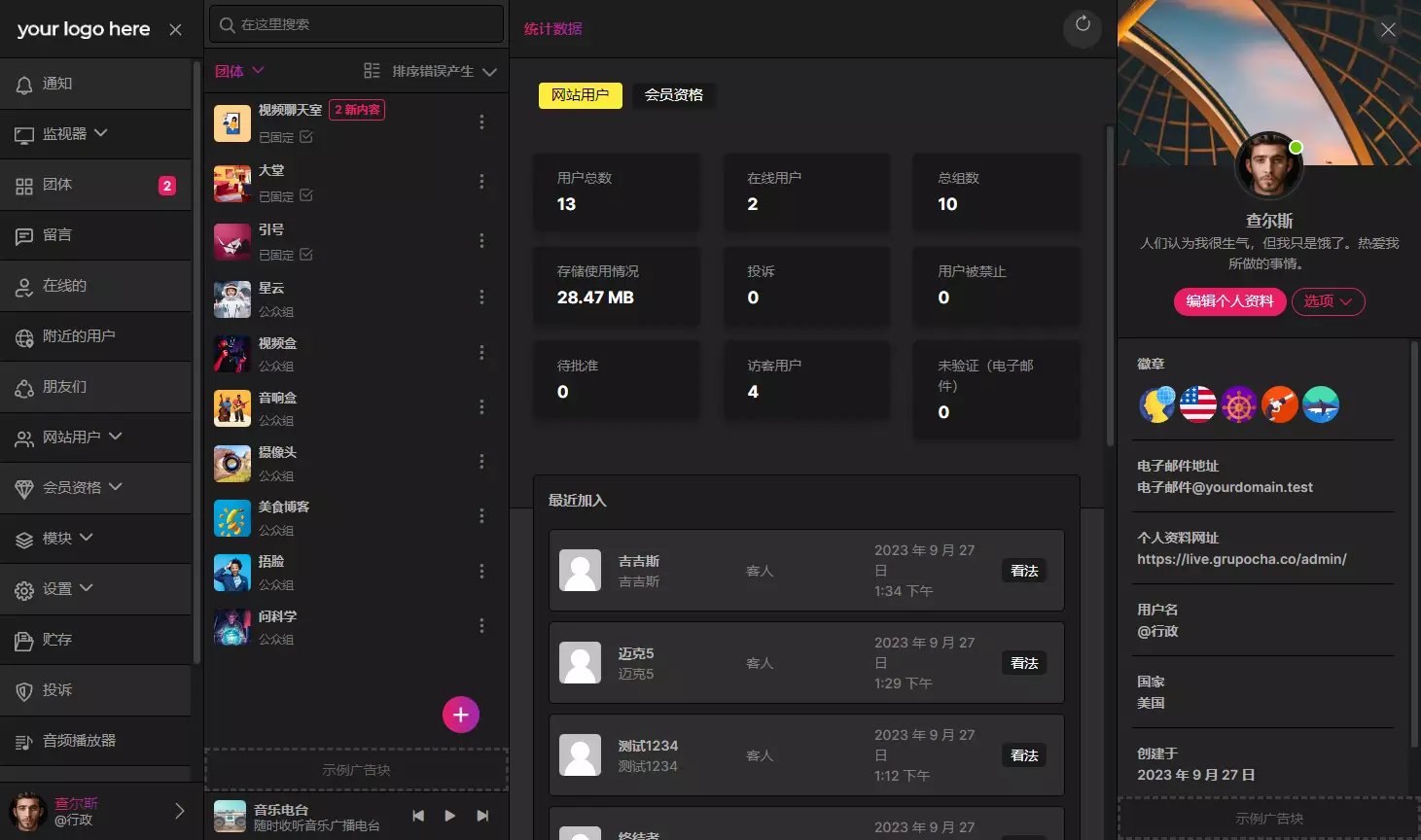
Task: Click 编辑个人资料 edit profile button
Action: tap(1229, 301)
